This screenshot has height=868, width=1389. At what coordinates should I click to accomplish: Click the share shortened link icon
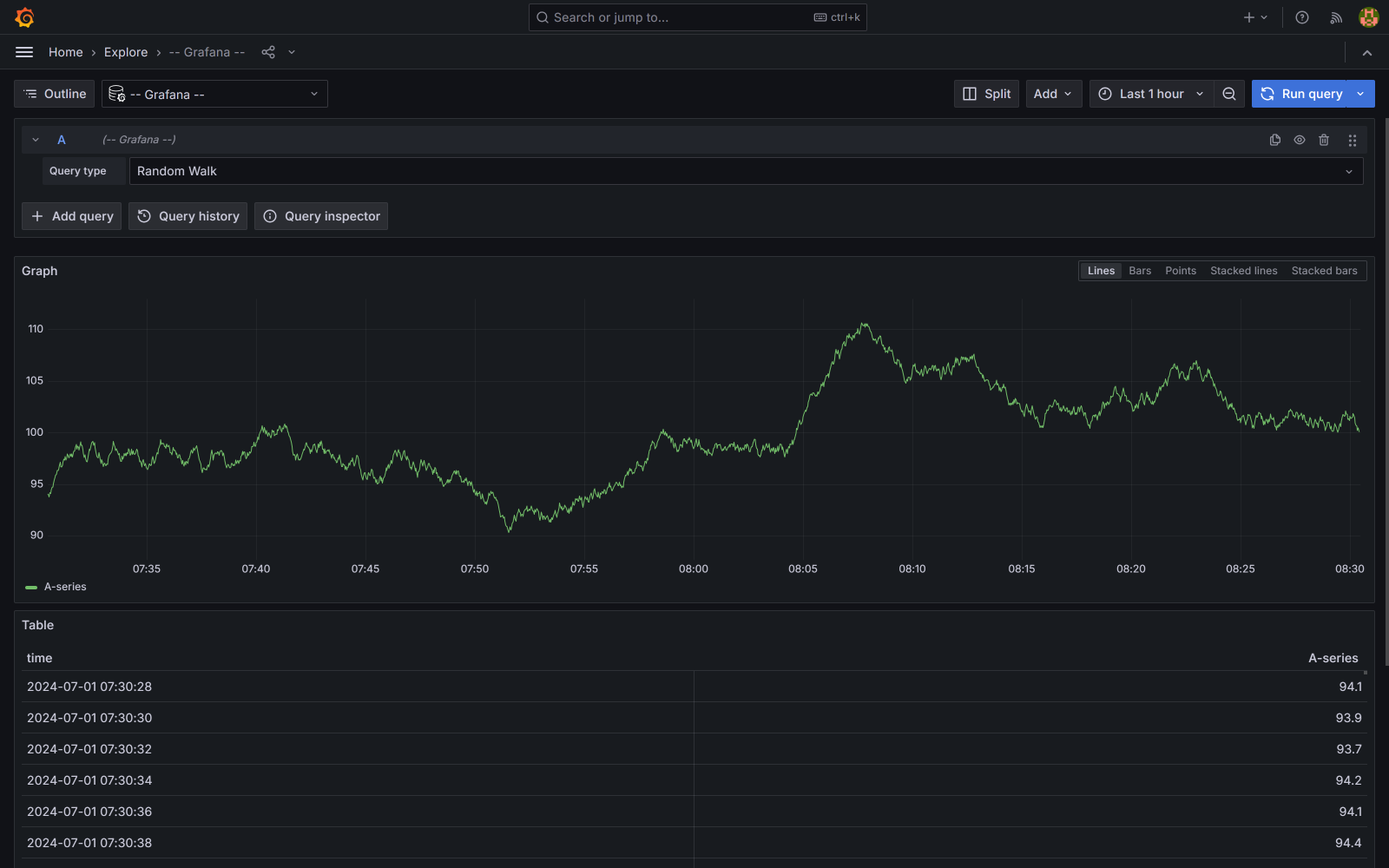[268, 52]
